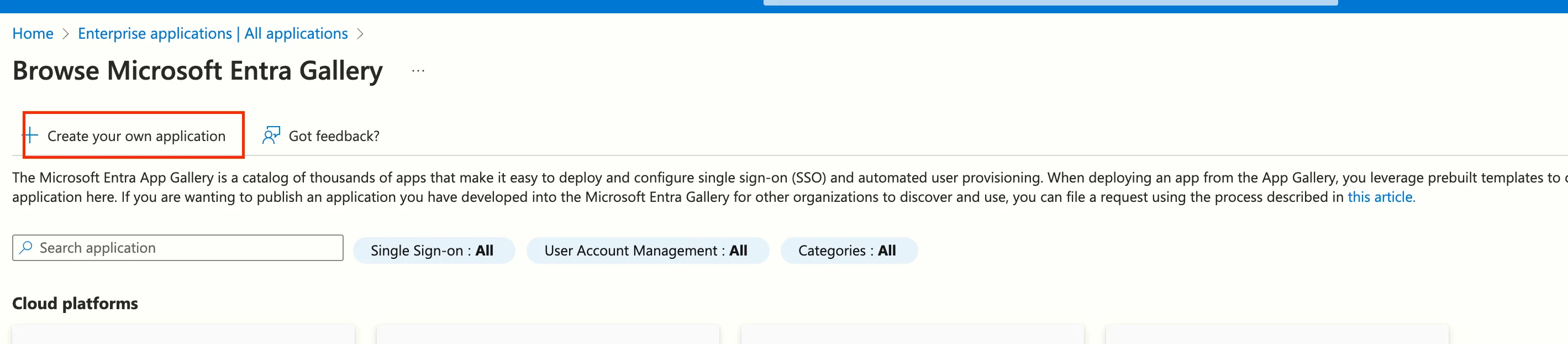Screen dimensions: 1568x344
Task: Navigate to Home via the breadcrumb
Action: (x=32, y=34)
